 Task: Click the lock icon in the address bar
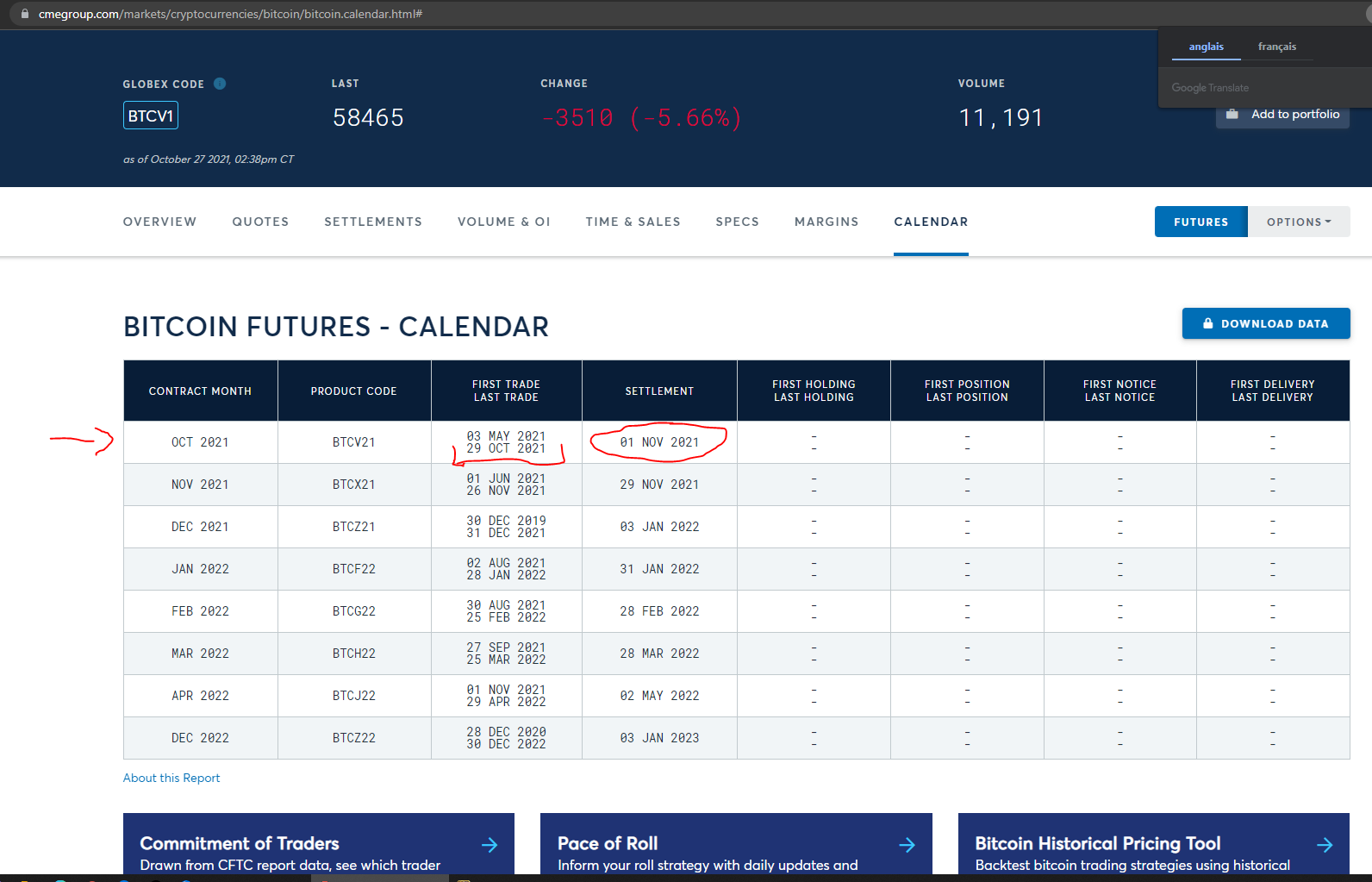tap(25, 14)
